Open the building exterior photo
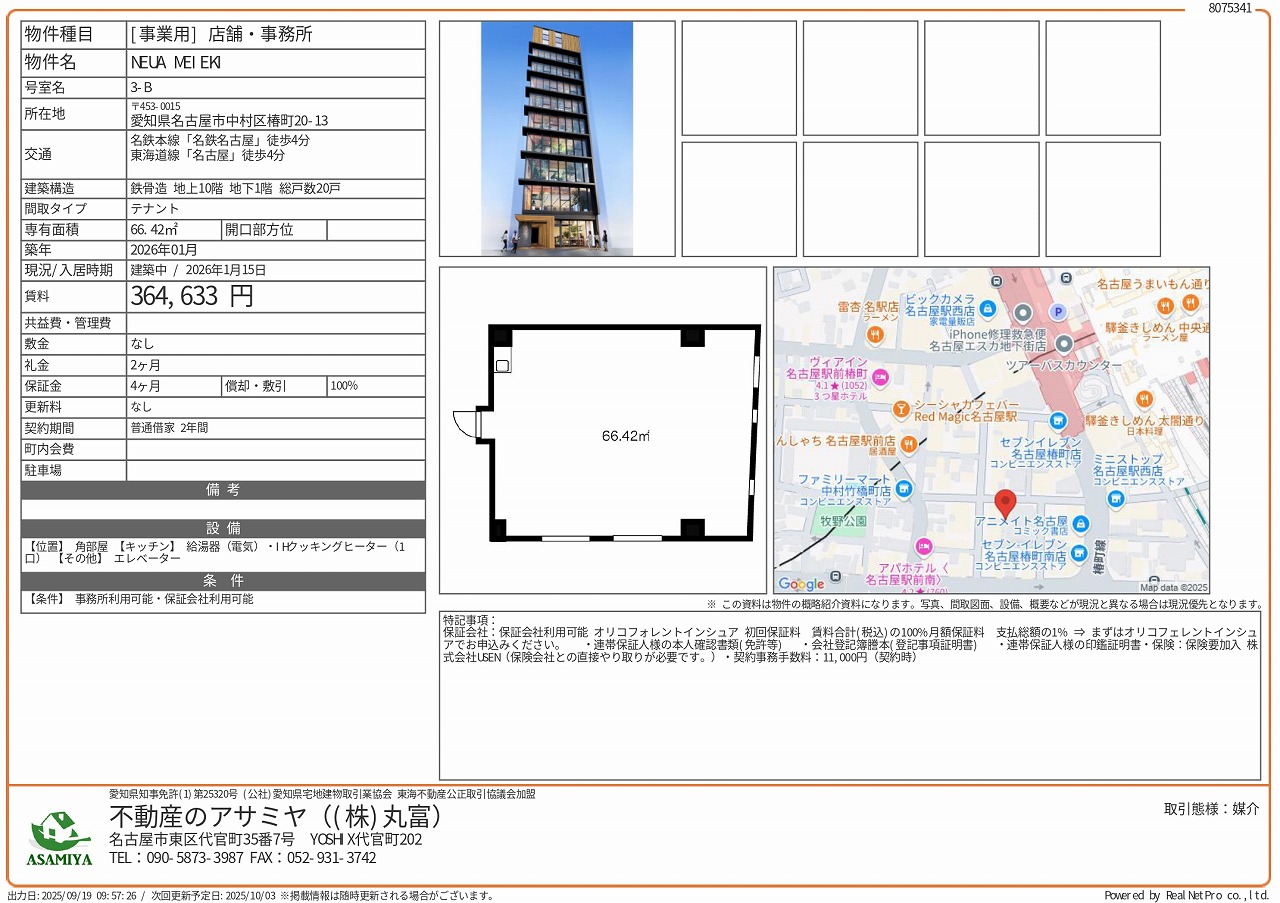This screenshot has width=1280, height=903. click(557, 138)
